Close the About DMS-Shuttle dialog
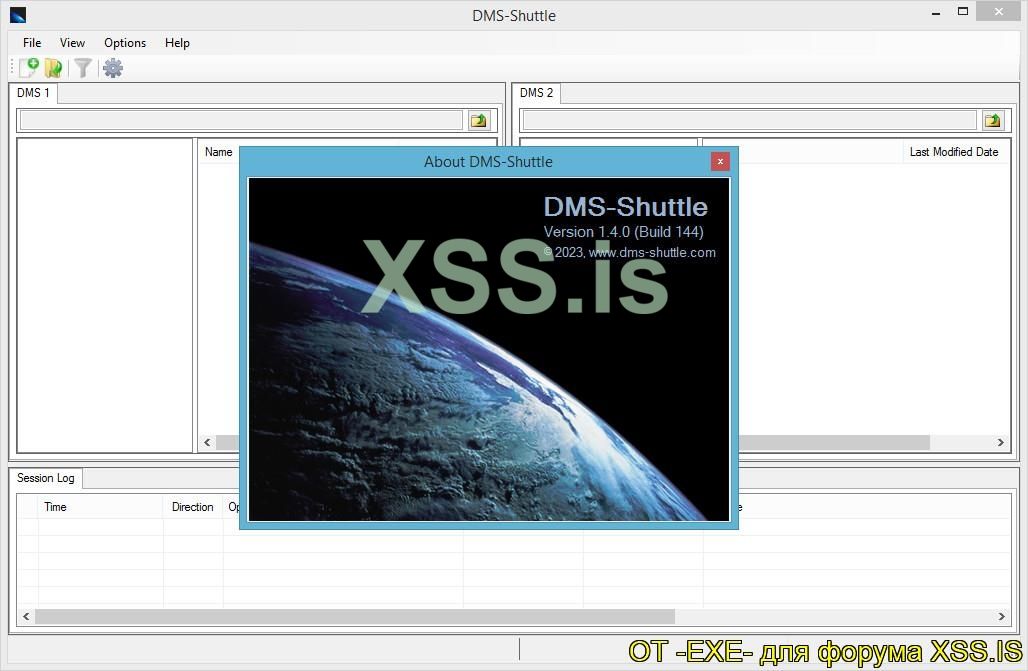 720,161
